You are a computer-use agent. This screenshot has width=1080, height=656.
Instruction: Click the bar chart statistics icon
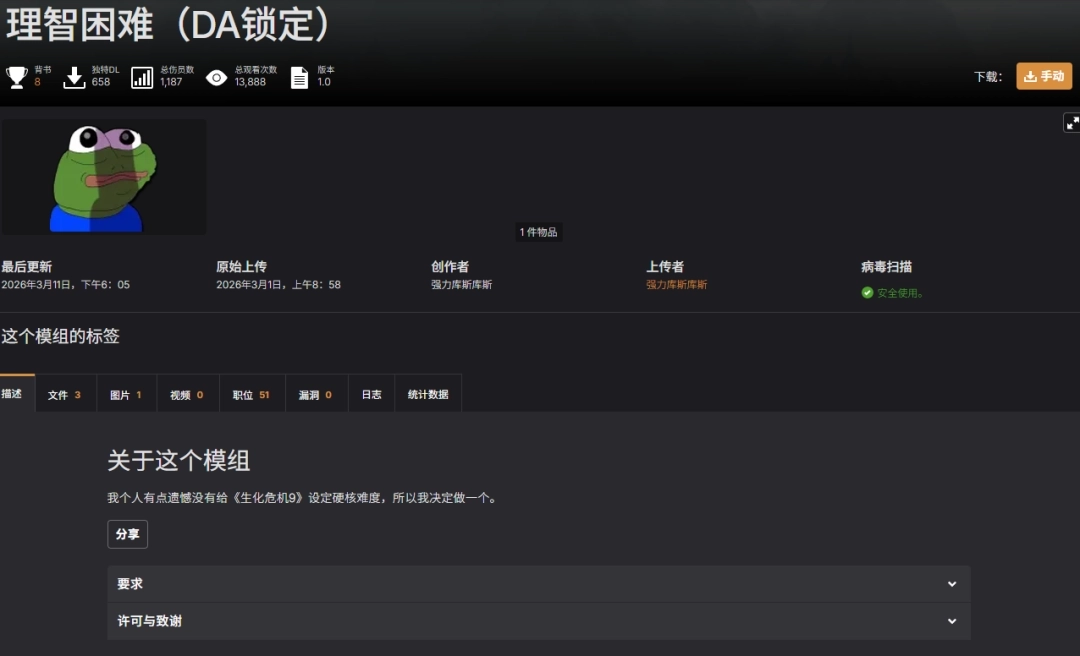pos(142,77)
